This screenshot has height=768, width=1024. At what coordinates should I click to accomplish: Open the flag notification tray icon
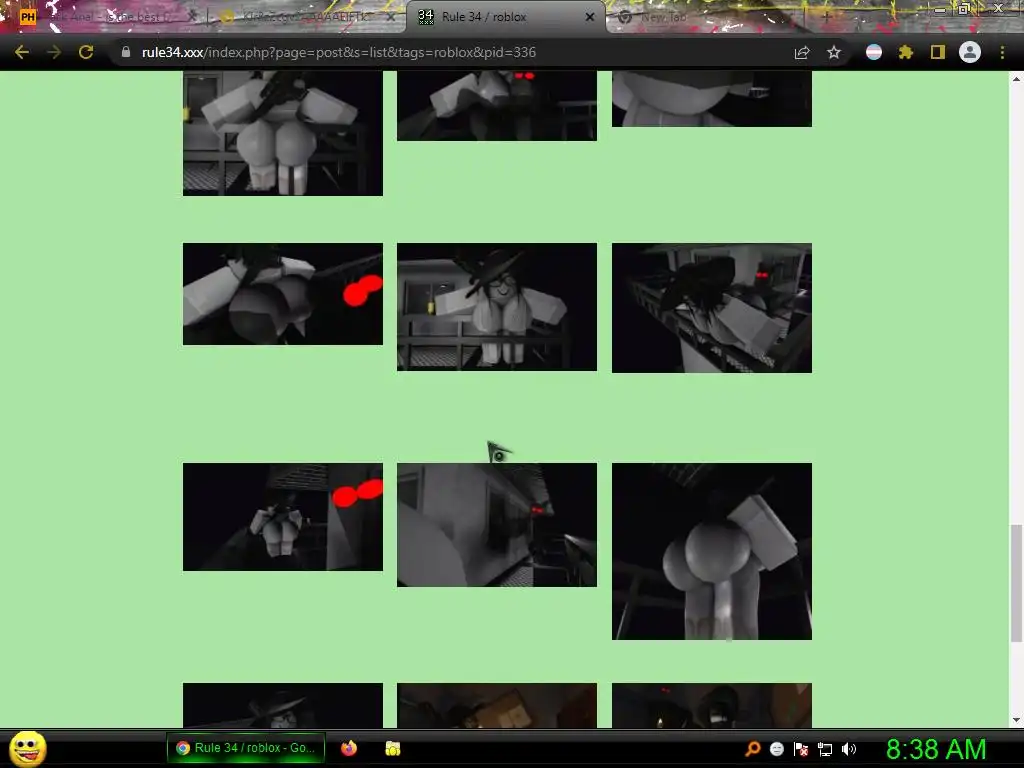(801, 749)
